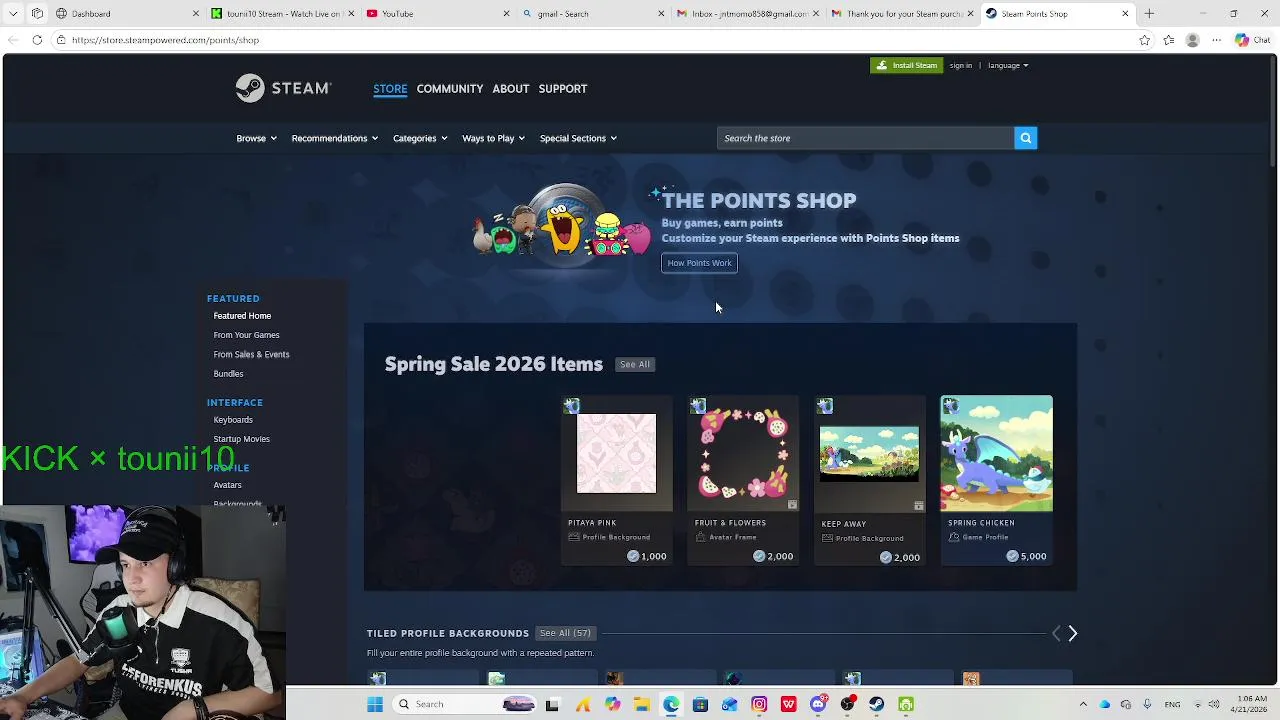The image size is (1280, 720).
Task: Open Startup Movies in the sidebar
Action: pyautogui.click(x=241, y=439)
